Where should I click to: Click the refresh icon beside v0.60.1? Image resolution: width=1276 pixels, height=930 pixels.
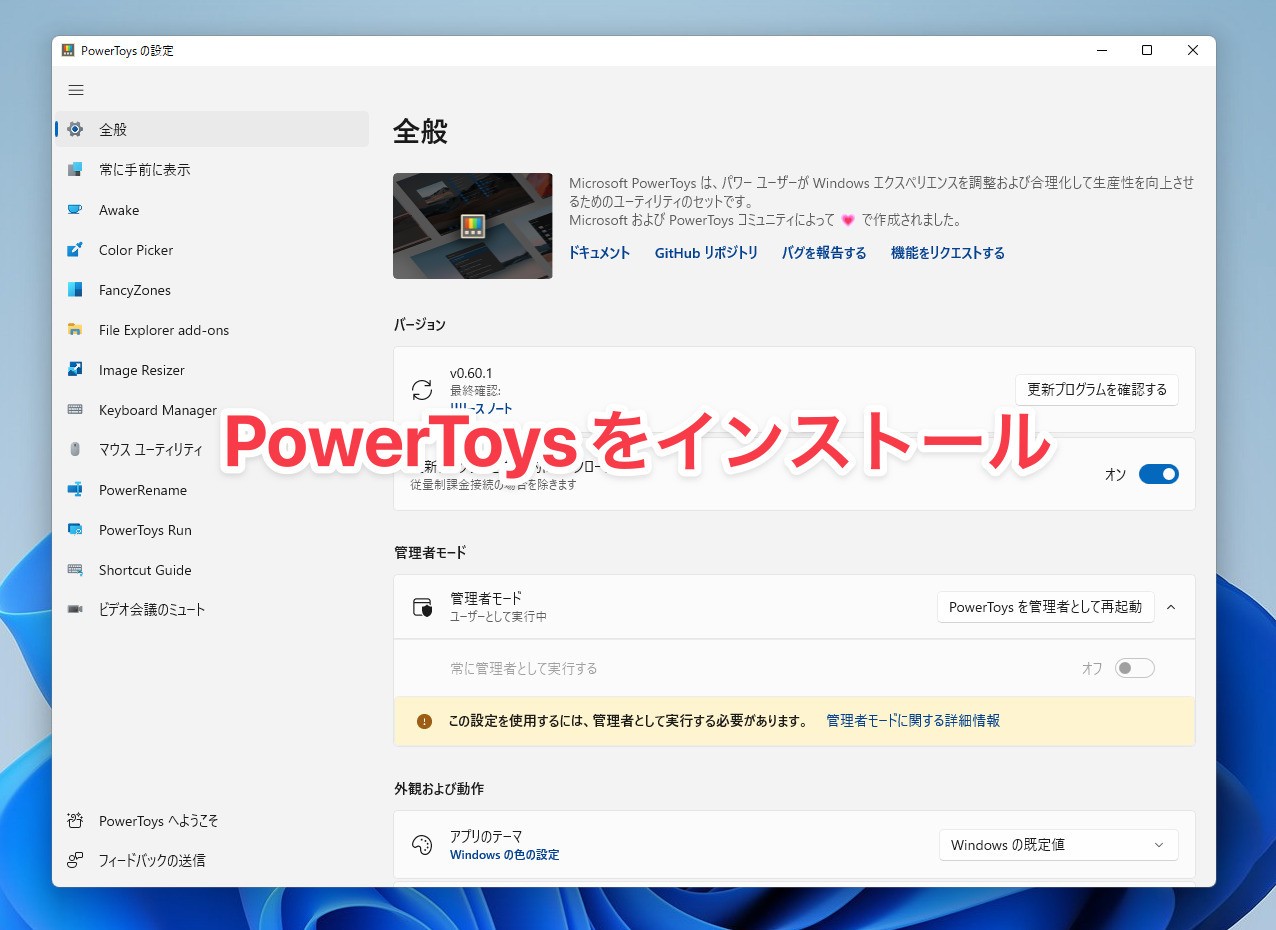pos(422,390)
